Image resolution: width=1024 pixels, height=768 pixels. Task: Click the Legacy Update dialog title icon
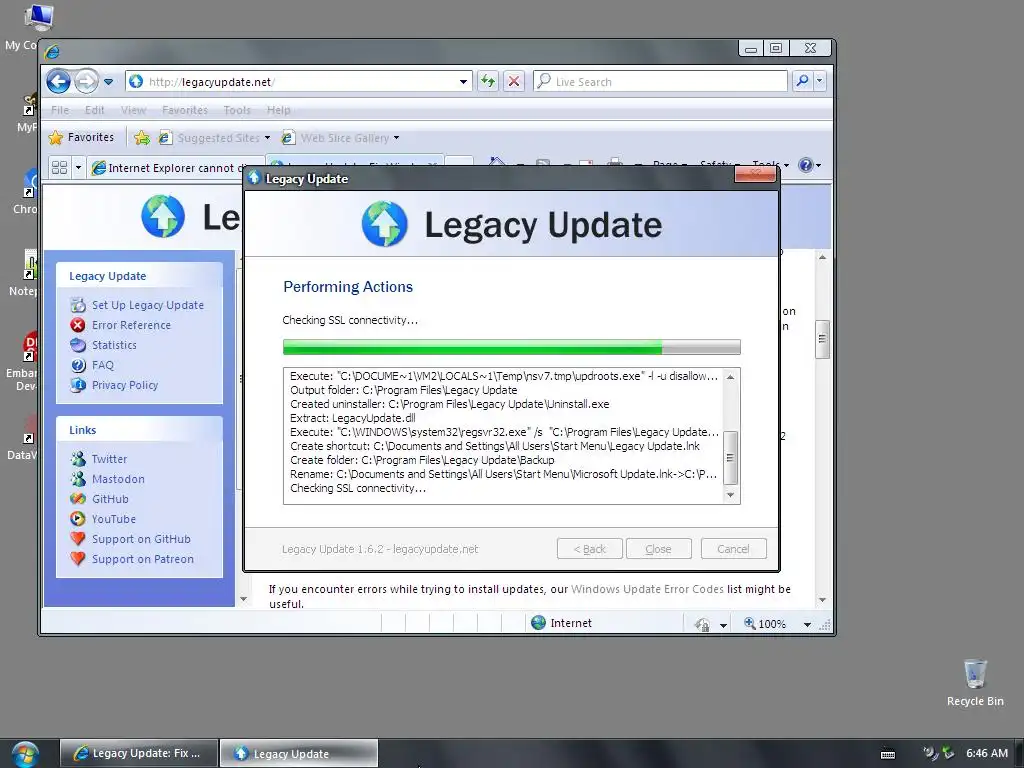point(254,178)
